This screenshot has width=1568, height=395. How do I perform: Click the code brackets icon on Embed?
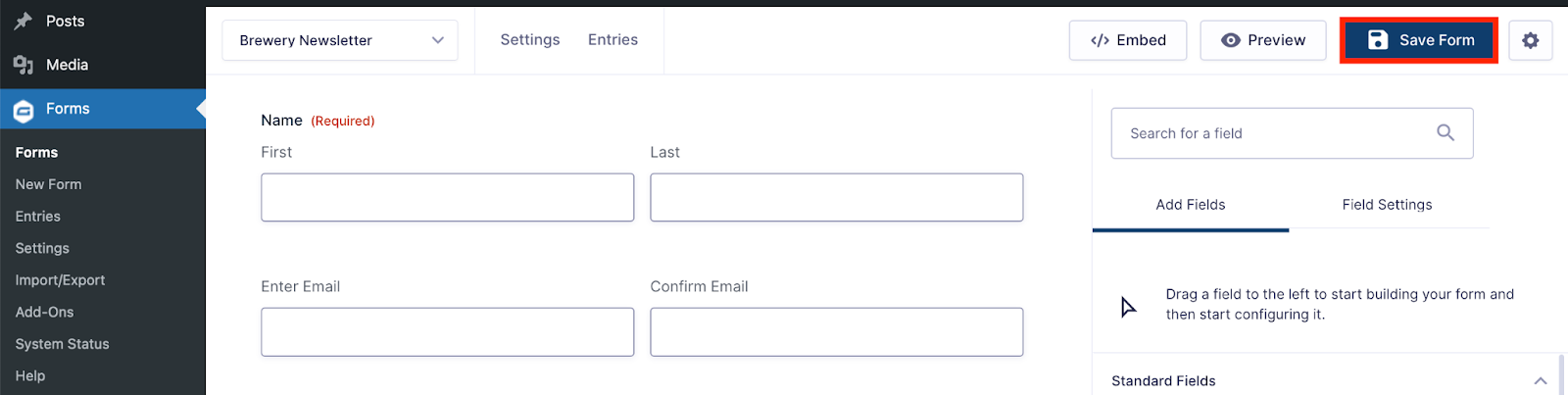pyautogui.click(x=1100, y=40)
